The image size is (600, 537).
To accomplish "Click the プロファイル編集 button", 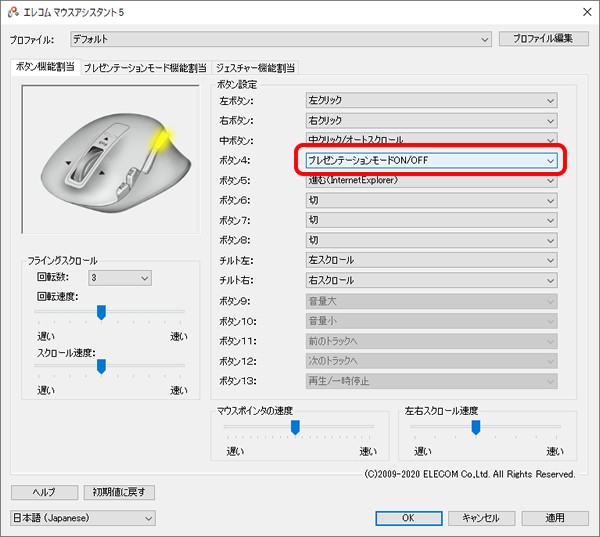I will 543,39.
